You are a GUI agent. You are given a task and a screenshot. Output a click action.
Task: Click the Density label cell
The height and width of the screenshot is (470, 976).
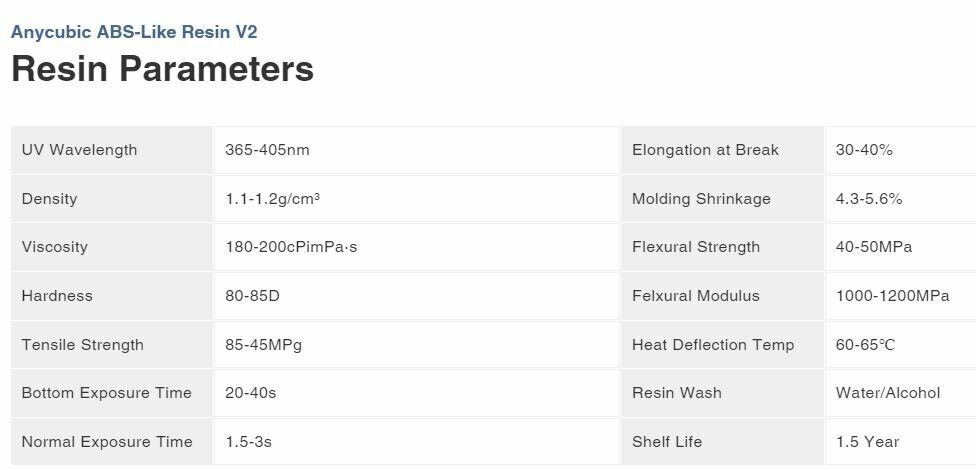[x=112, y=199]
